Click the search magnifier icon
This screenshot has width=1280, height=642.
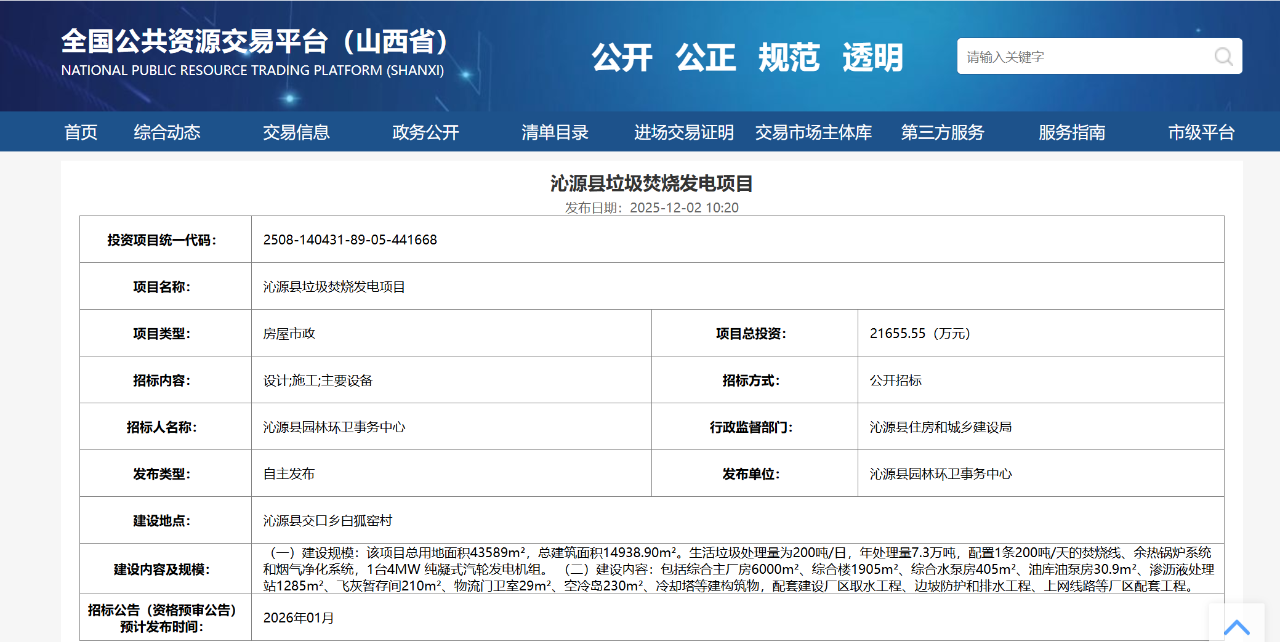click(1223, 57)
